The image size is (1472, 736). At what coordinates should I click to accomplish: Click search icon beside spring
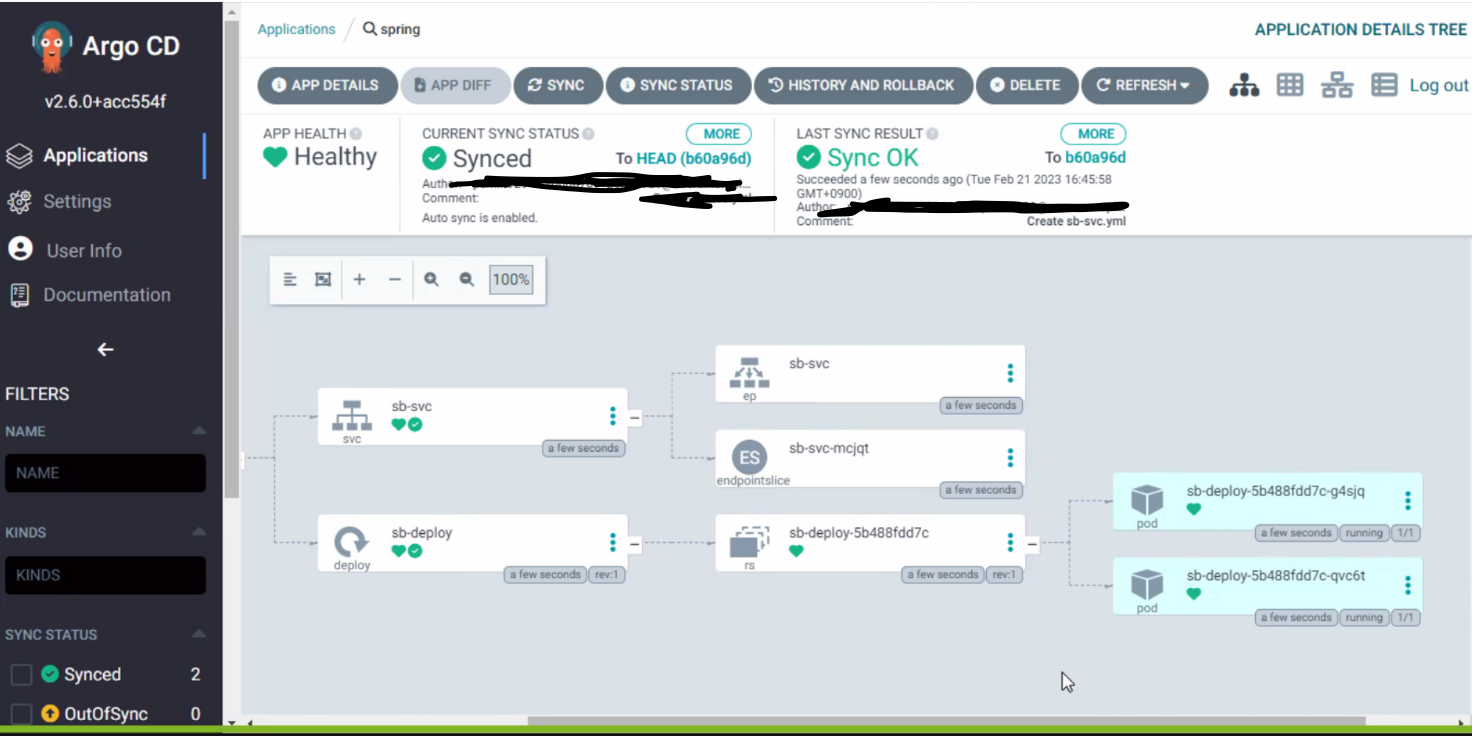point(370,29)
